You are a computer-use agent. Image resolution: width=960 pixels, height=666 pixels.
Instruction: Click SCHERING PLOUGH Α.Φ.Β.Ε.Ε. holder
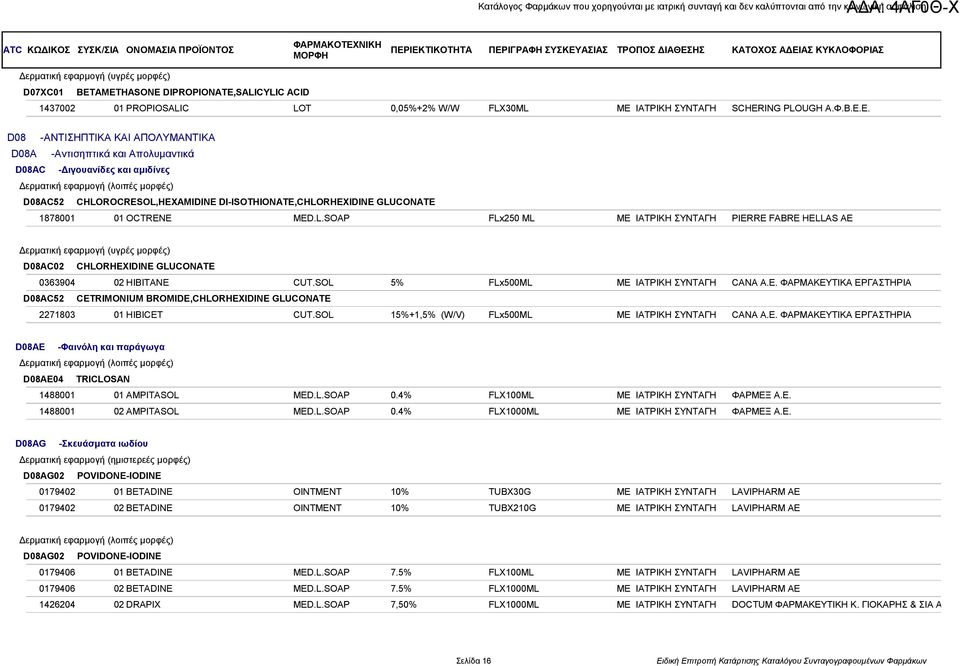(x=801, y=108)
